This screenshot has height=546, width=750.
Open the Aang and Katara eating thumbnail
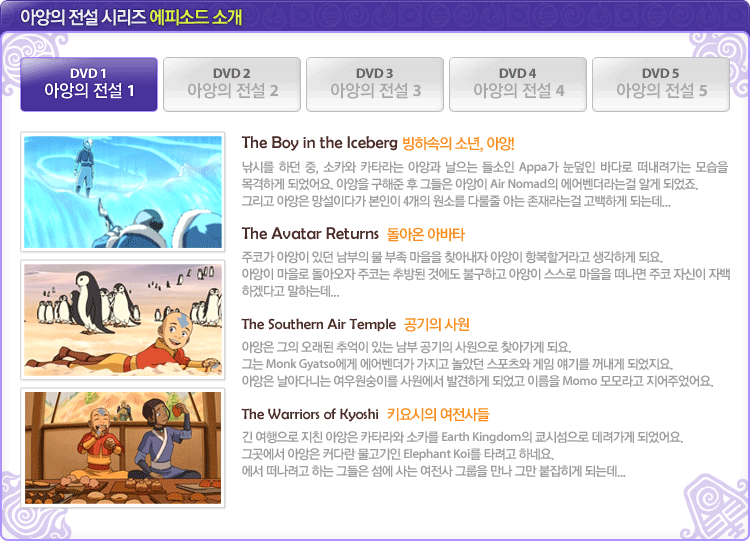pyautogui.click(x=123, y=448)
